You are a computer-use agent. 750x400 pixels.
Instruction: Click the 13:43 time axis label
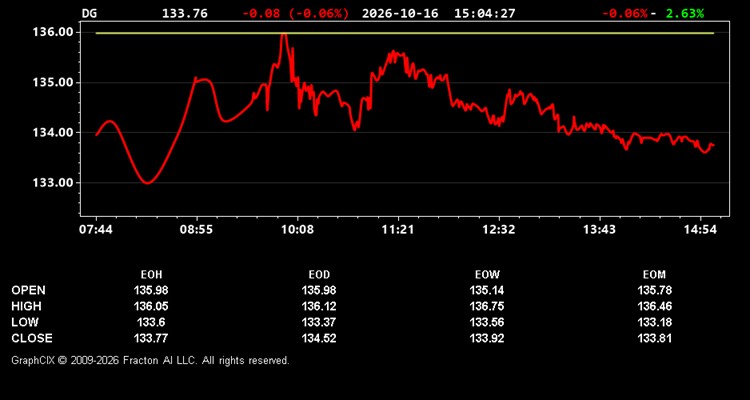pyautogui.click(x=599, y=230)
